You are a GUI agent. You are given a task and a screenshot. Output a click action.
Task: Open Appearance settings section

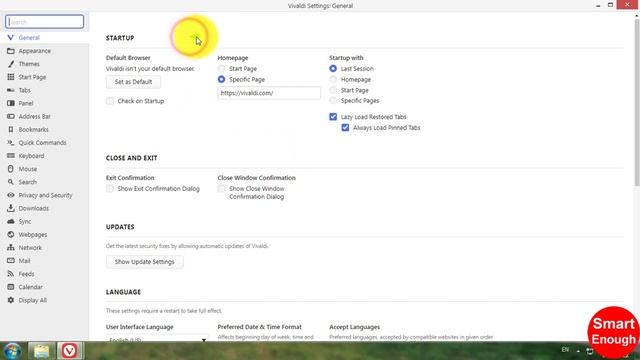[x=35, y=51]
